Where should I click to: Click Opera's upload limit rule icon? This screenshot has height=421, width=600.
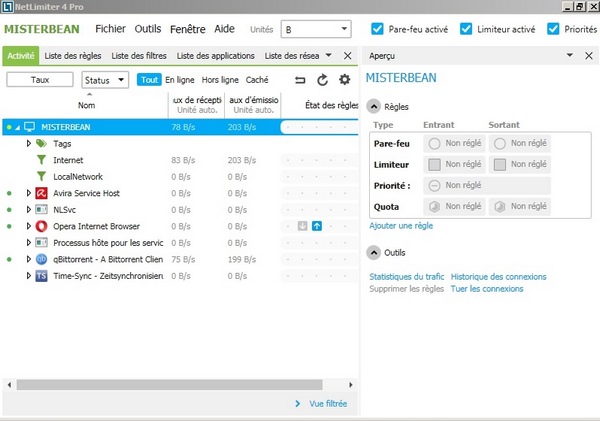click(x=317, y=226)
